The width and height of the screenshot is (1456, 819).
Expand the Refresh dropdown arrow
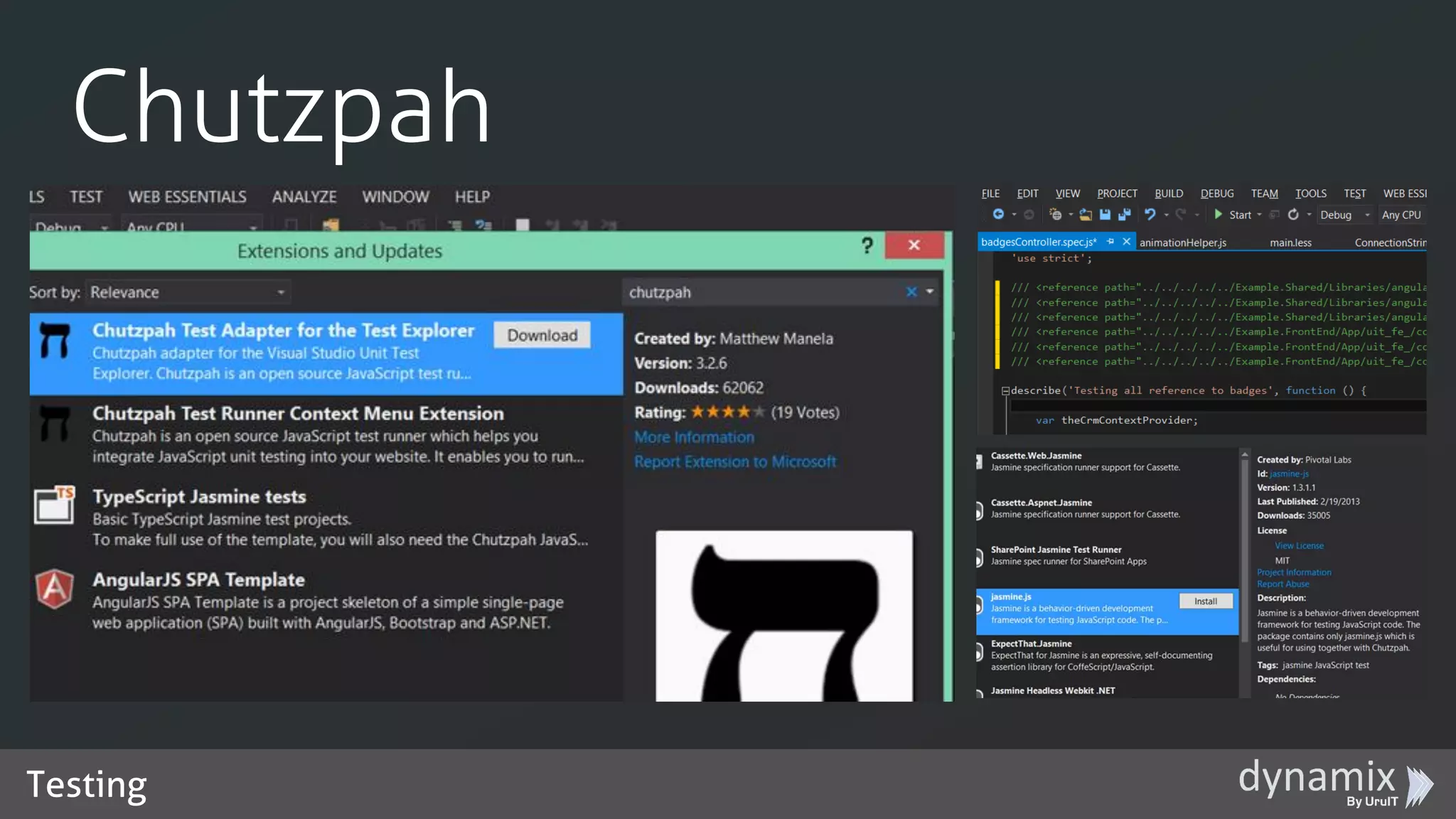[1309, 215]
